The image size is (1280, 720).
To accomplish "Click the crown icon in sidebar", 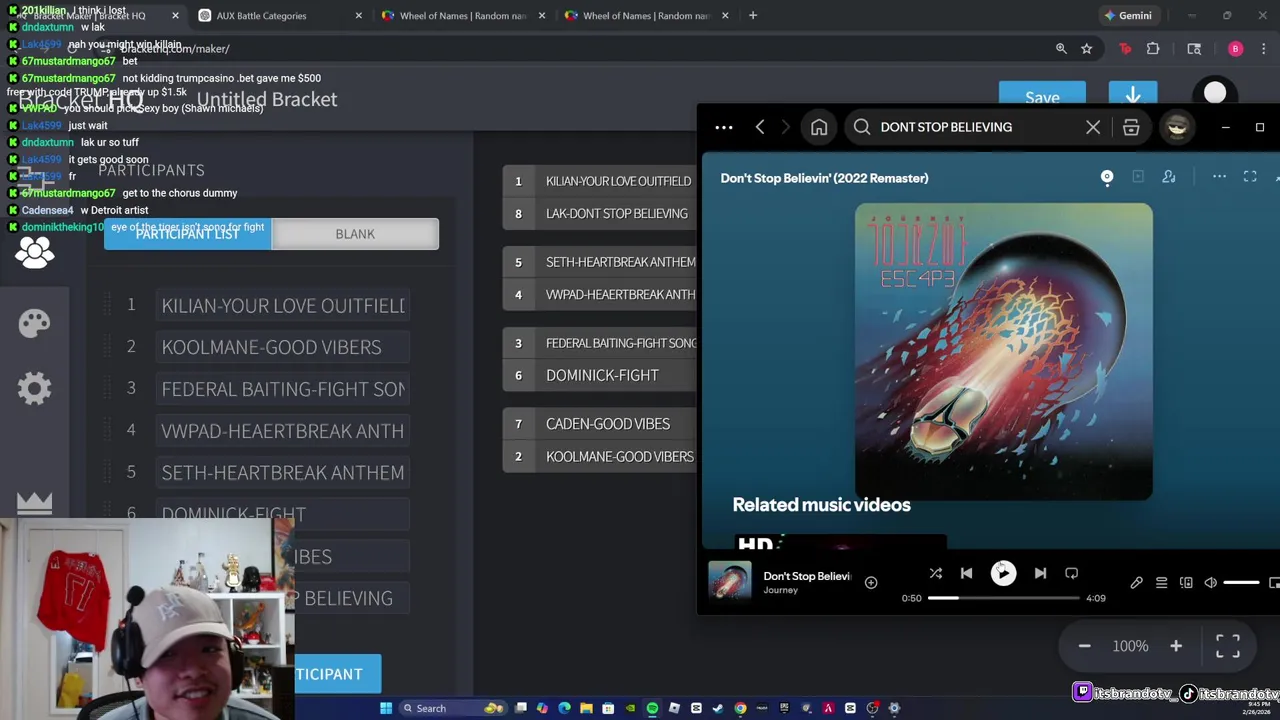I will (34, 503).
